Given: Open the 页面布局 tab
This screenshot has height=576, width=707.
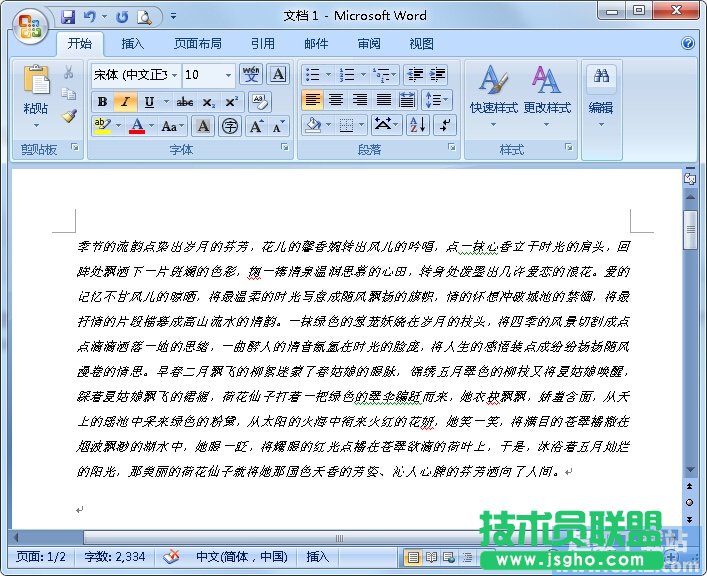Looking at the screenshot, I should pos(198,44).
